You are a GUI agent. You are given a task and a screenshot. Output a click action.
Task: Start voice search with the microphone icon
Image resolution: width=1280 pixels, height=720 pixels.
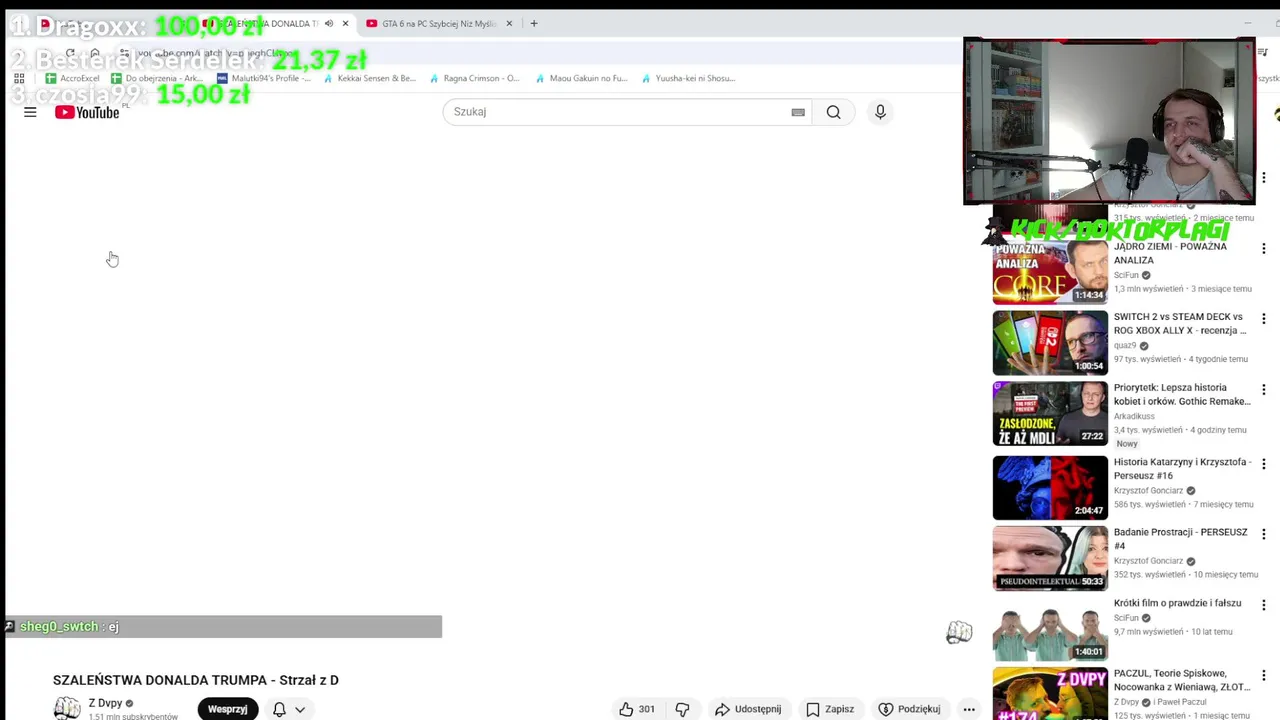[880, 112]
